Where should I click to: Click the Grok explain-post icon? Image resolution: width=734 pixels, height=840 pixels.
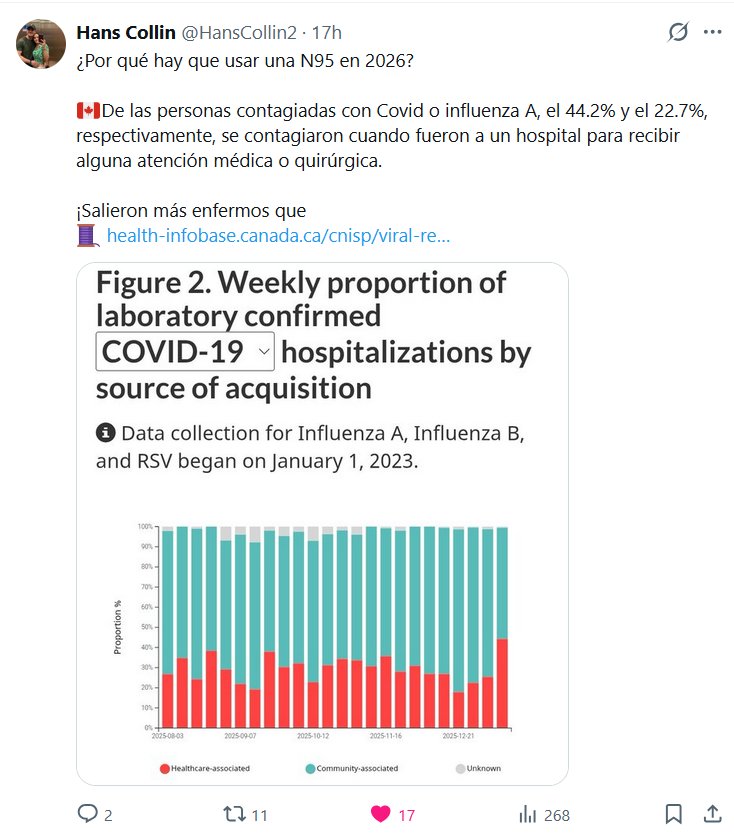click(x=678, y=32)
